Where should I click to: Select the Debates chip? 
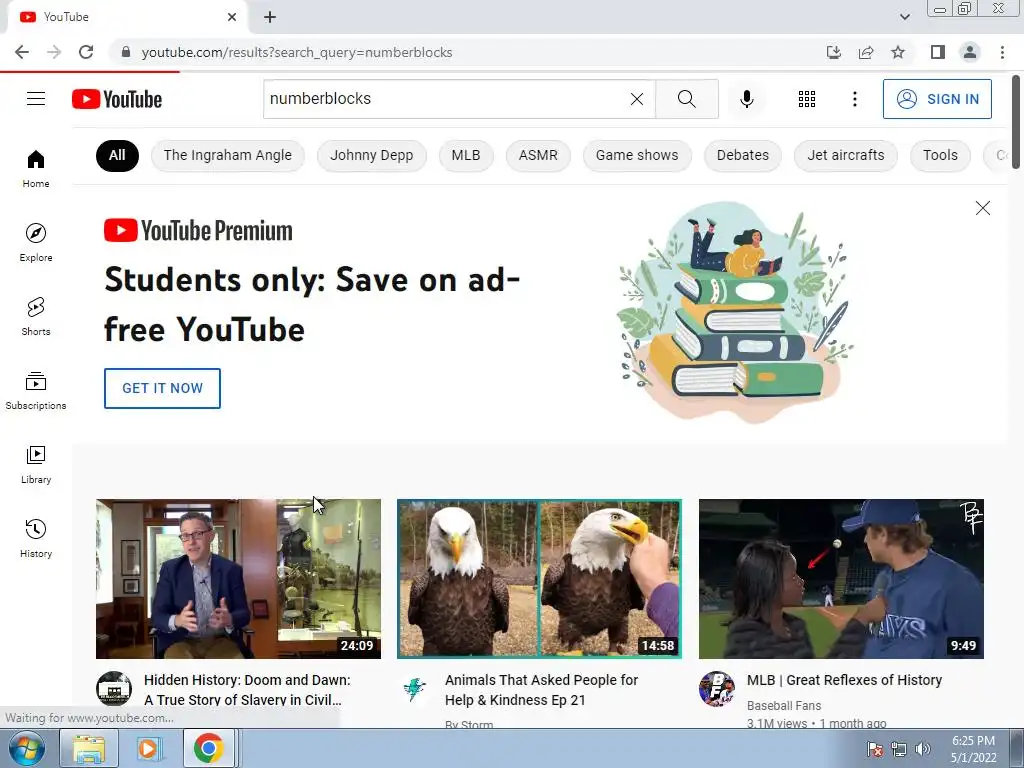pos(743,155)
